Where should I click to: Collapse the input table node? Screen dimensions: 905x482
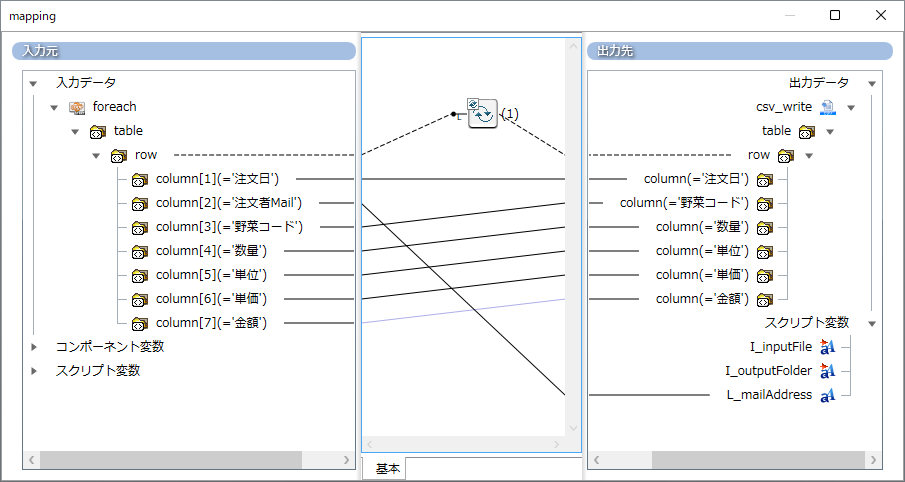[x=75, y=132]
